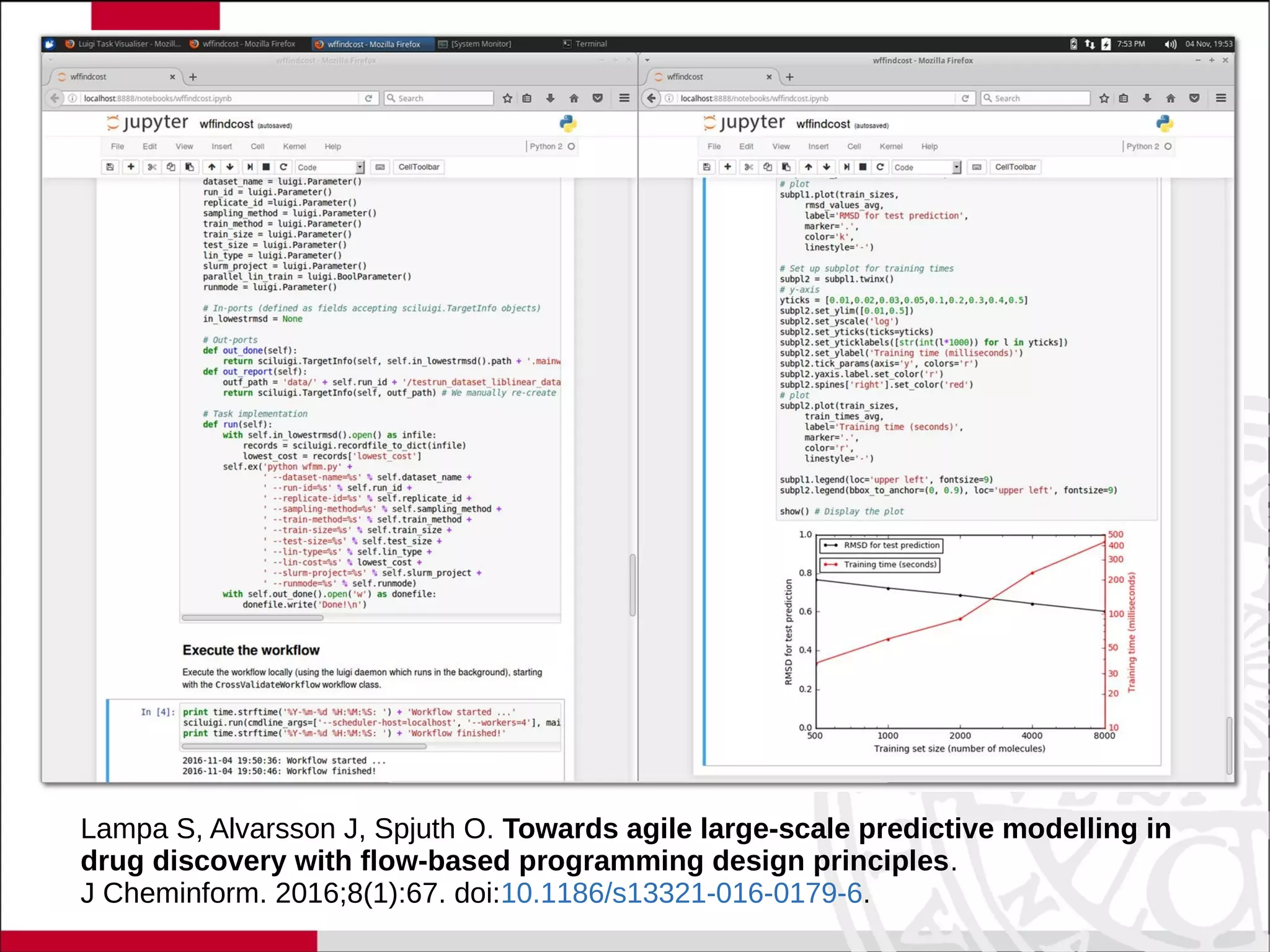Copy the selected cell in the left notebook
1270x952 pixels.
coord(171,167)
